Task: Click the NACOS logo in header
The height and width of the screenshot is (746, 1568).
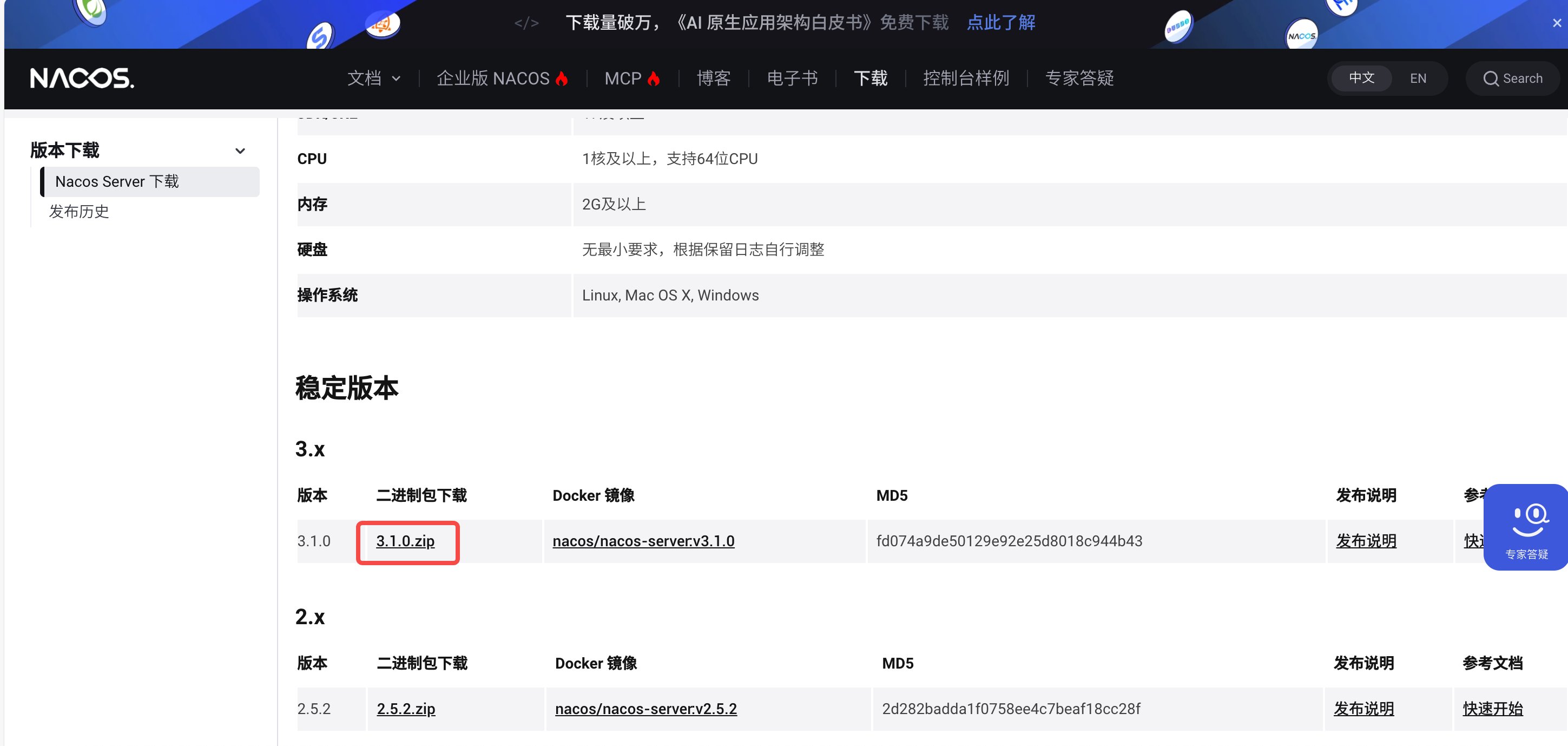Action: (x=82, y=78)
